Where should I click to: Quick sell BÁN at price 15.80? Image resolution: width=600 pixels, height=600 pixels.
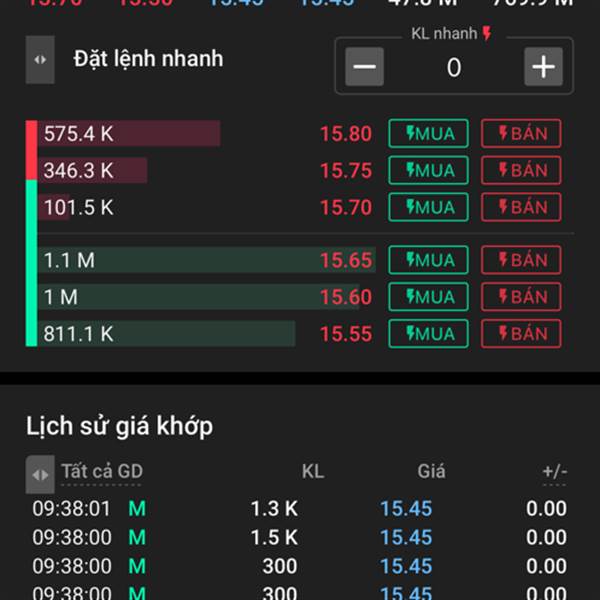[x=521, y=134]
